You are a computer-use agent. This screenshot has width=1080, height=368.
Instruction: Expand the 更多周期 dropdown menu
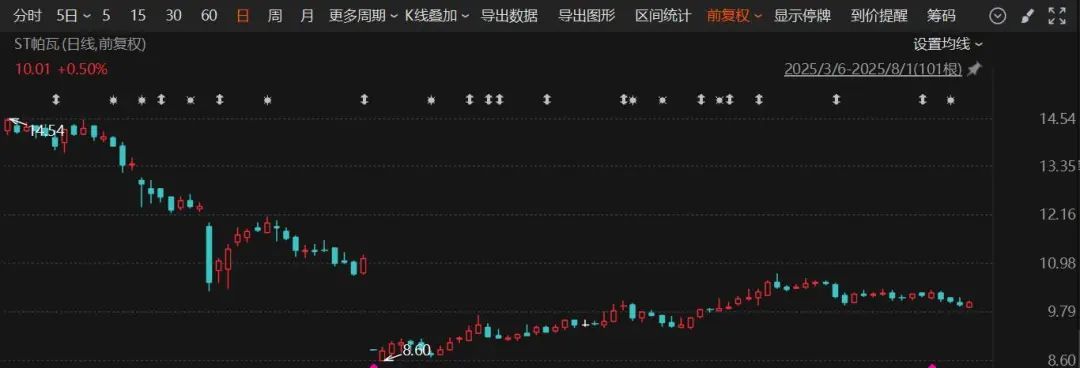(x=362, y=16)
